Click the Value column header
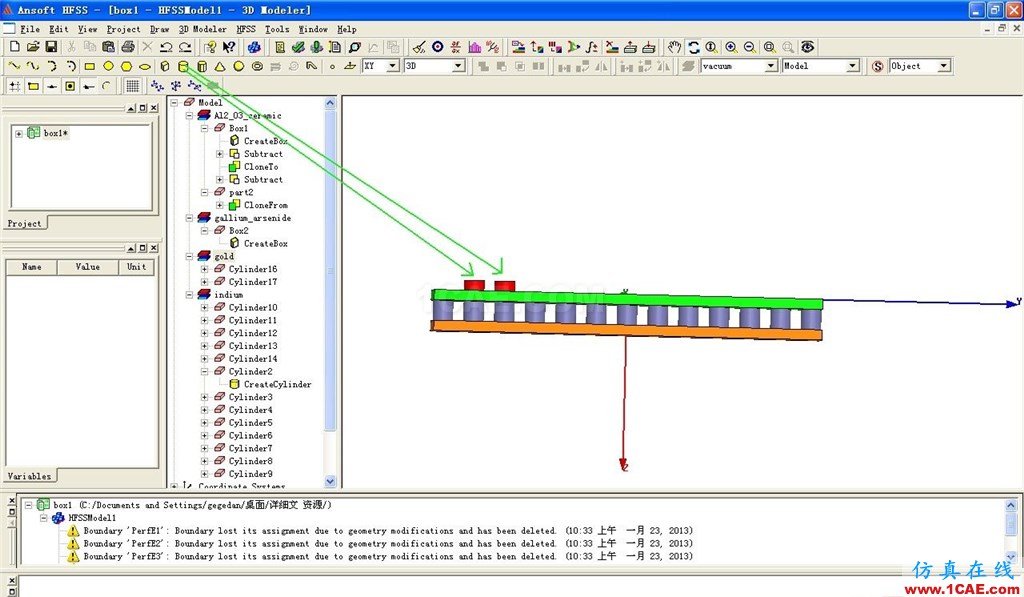Image resolution: width=1024 pixels, height=597 pixels. click(x=88, y=266)
